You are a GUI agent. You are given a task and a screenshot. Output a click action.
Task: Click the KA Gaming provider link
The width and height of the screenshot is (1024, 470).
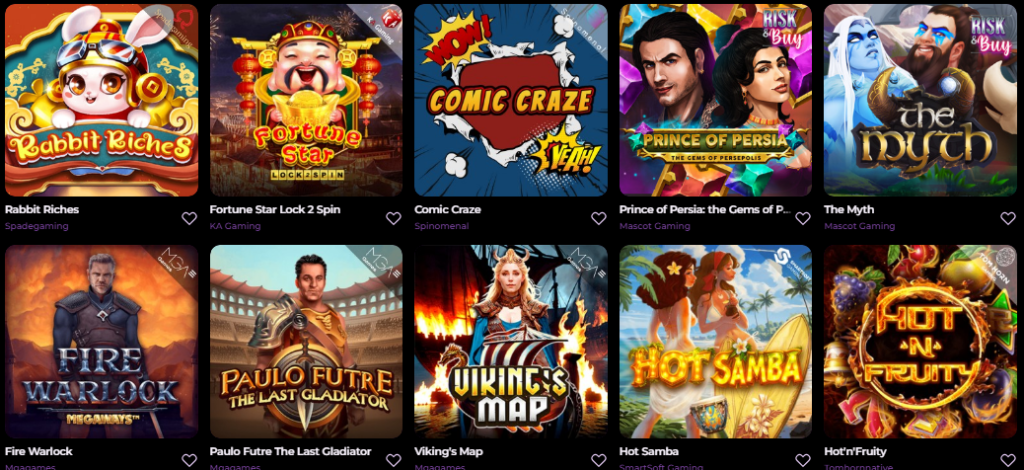coord(235,226)
